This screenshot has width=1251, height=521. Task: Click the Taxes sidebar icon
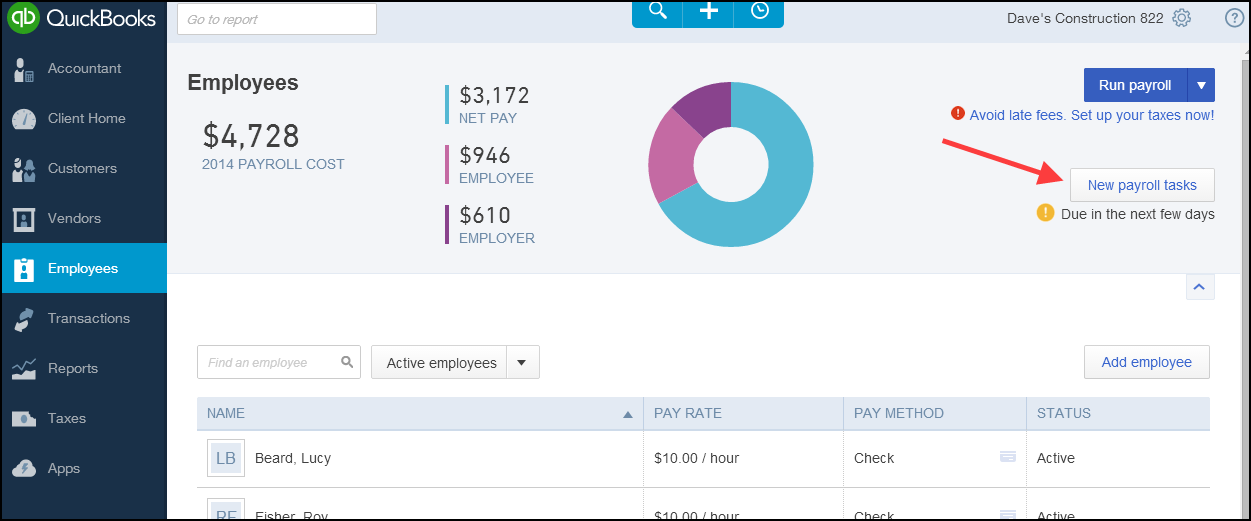click(x=24, y=419)
